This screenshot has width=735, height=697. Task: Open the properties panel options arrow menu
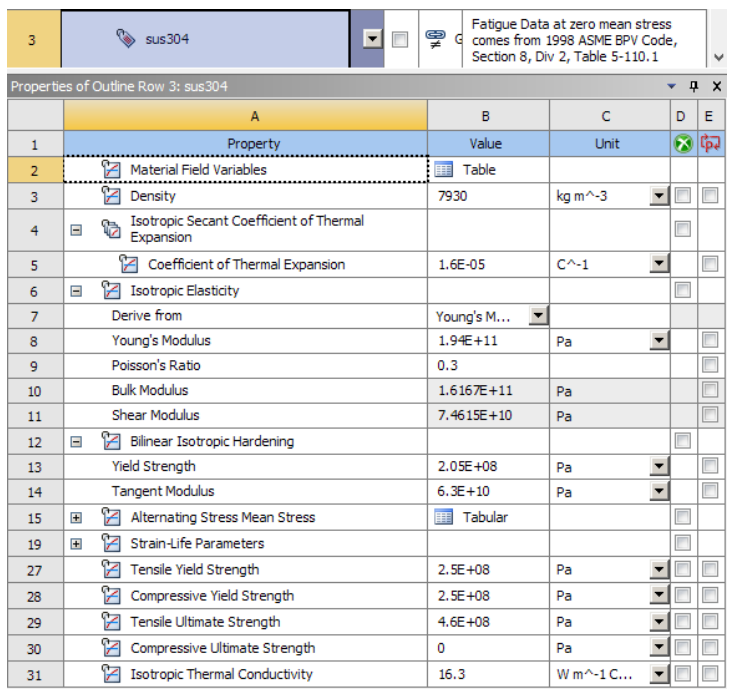(x=671, y=86)
